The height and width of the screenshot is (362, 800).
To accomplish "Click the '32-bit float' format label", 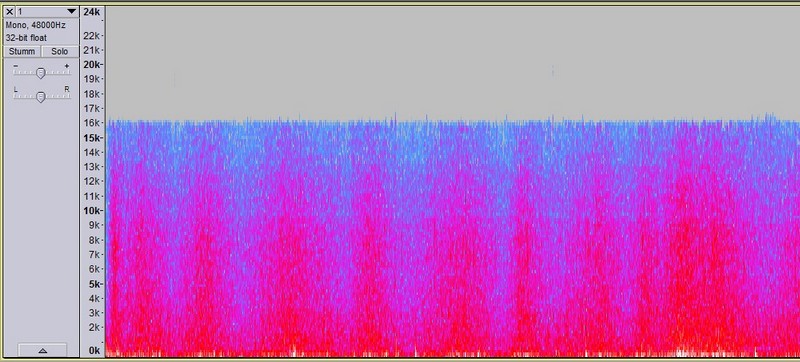I will [26, 38].
